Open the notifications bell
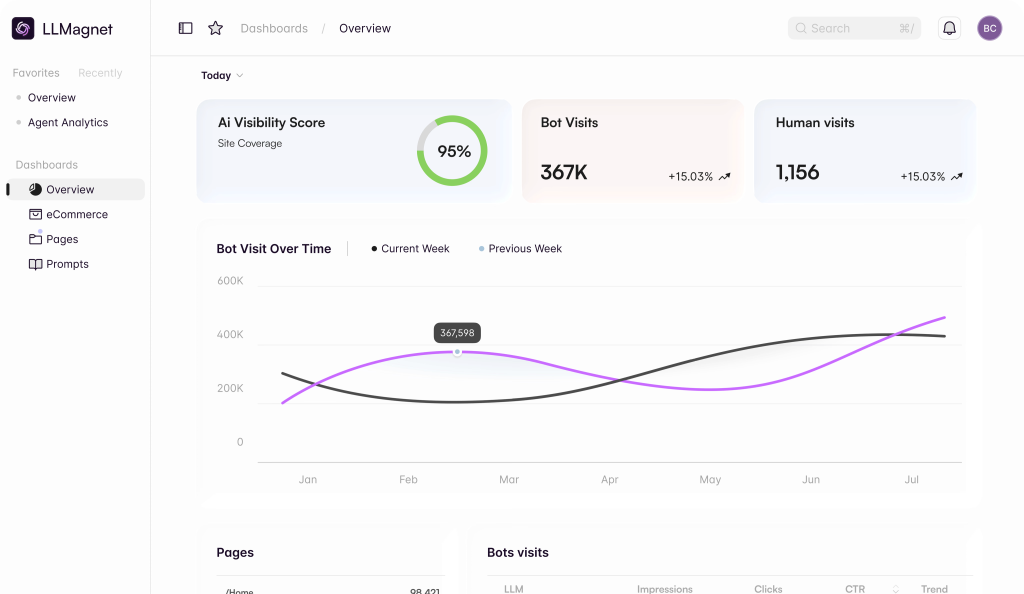 pos(949,28)
